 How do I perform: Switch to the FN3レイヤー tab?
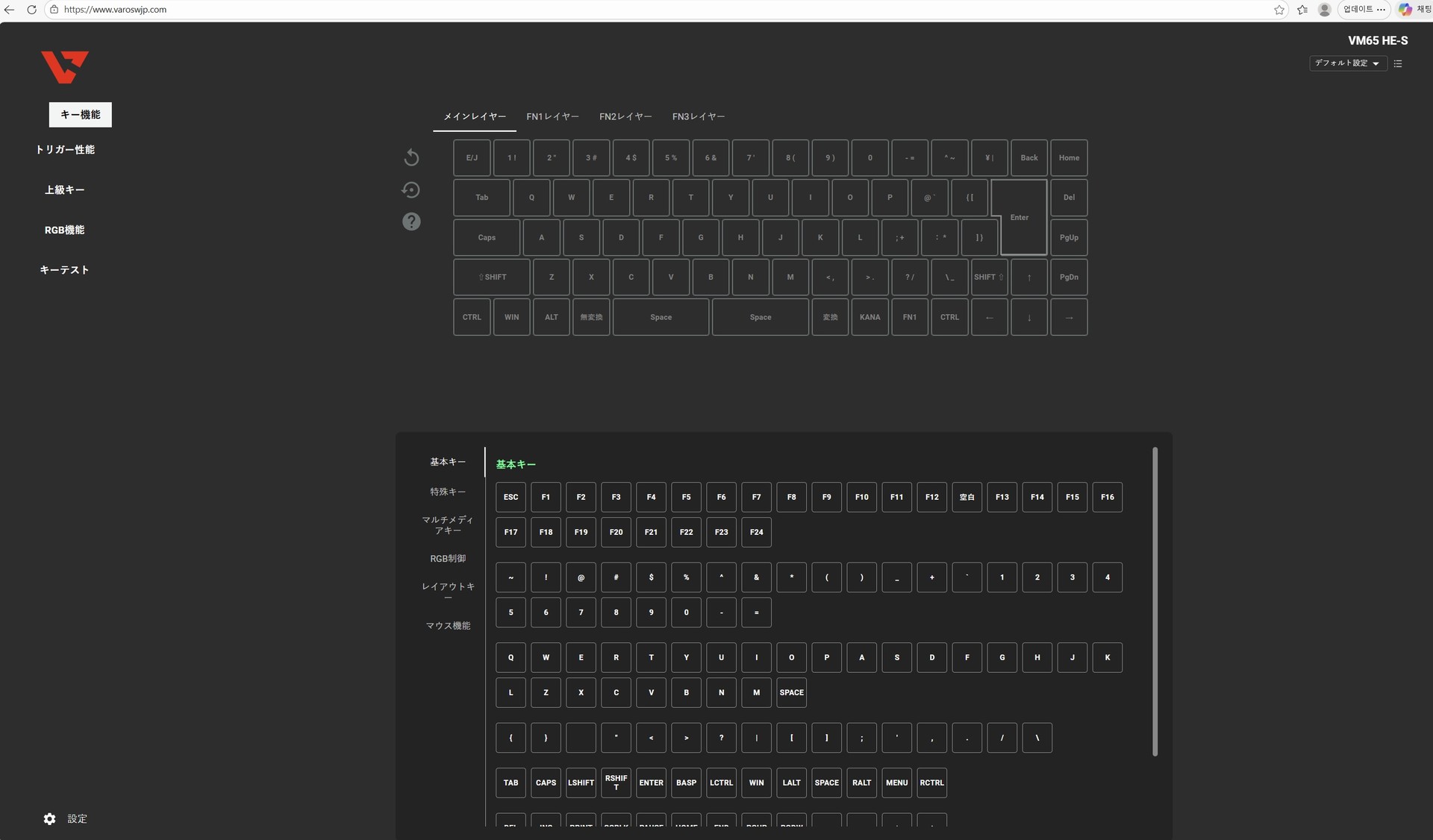(699, 116)
